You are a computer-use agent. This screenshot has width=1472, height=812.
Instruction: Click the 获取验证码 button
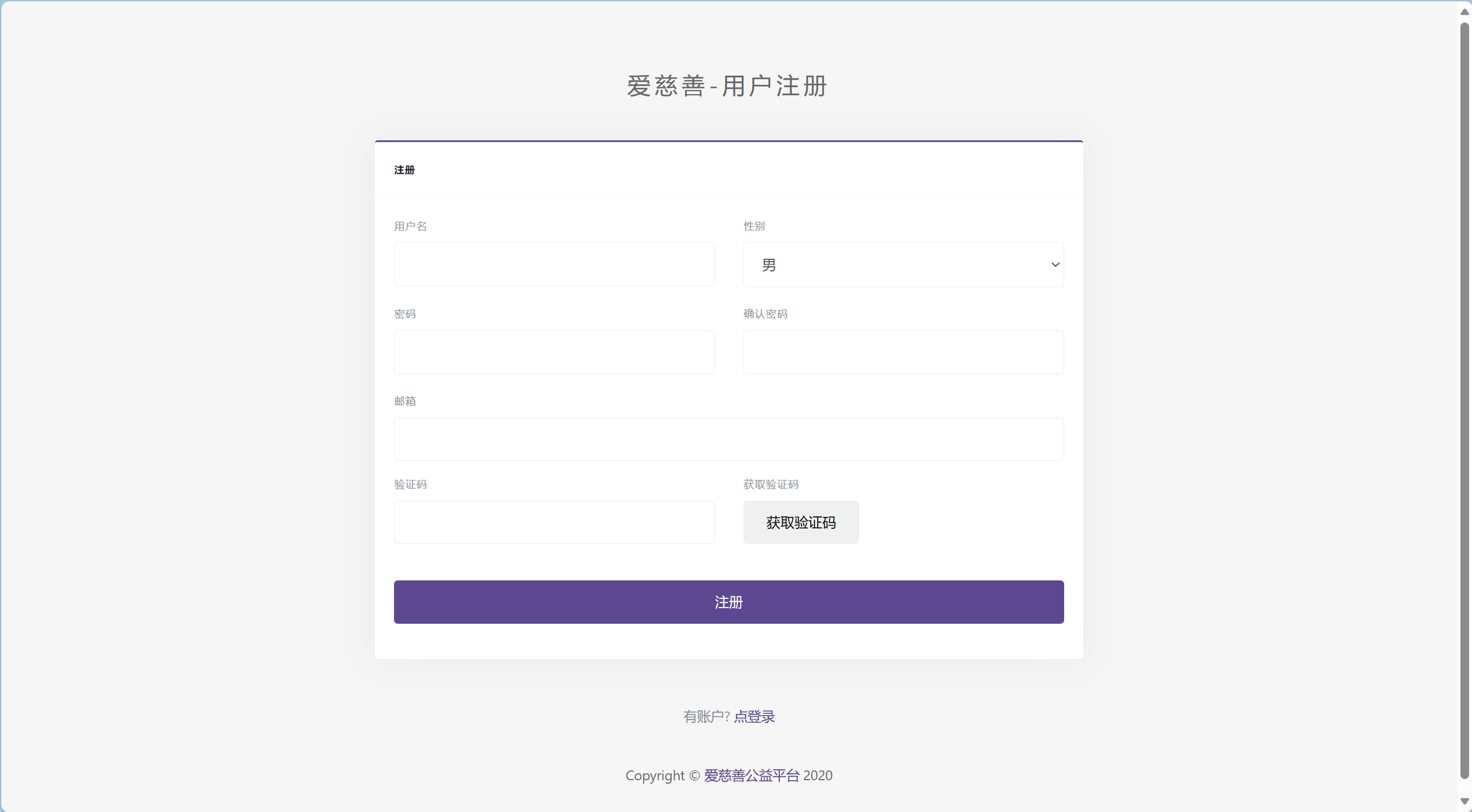pos(801,522)
